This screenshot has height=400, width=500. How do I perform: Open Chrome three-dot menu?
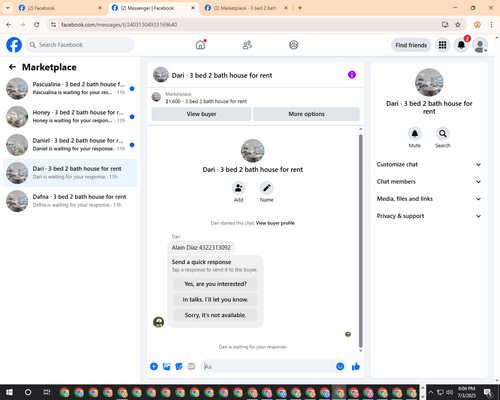(x=491, y=25)
